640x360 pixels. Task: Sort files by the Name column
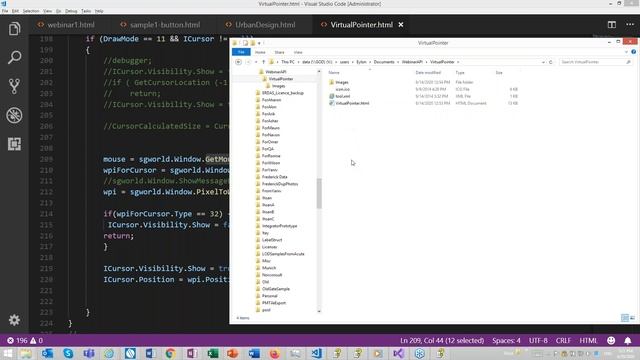pos(334,73)
